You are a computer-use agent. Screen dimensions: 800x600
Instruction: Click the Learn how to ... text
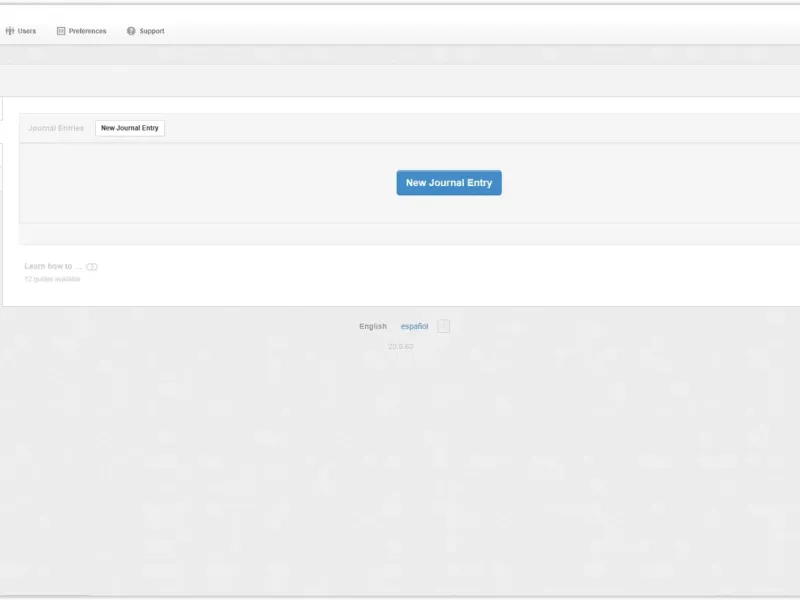click(53, 266)
